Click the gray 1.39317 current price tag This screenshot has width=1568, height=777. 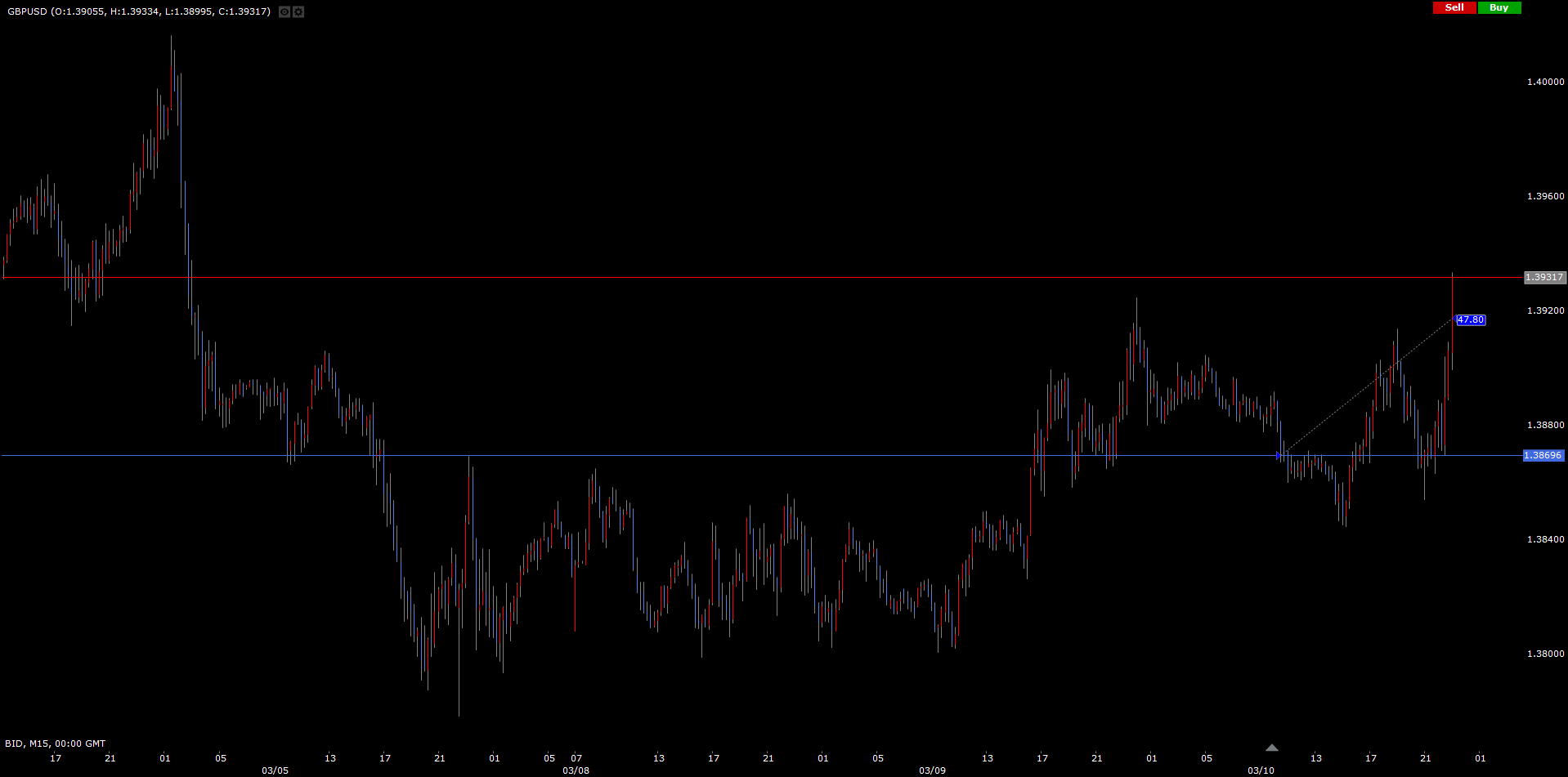tap(1544, 278)
